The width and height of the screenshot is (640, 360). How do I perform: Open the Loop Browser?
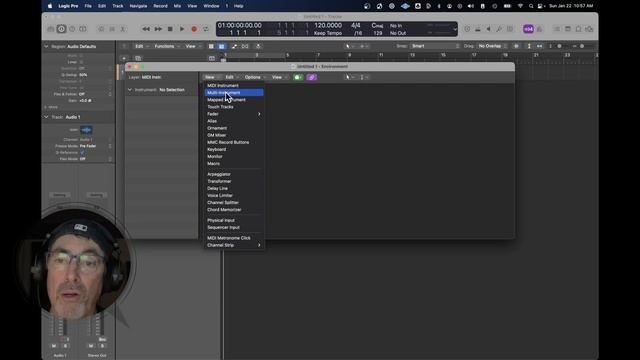click(x=578, y=29)
